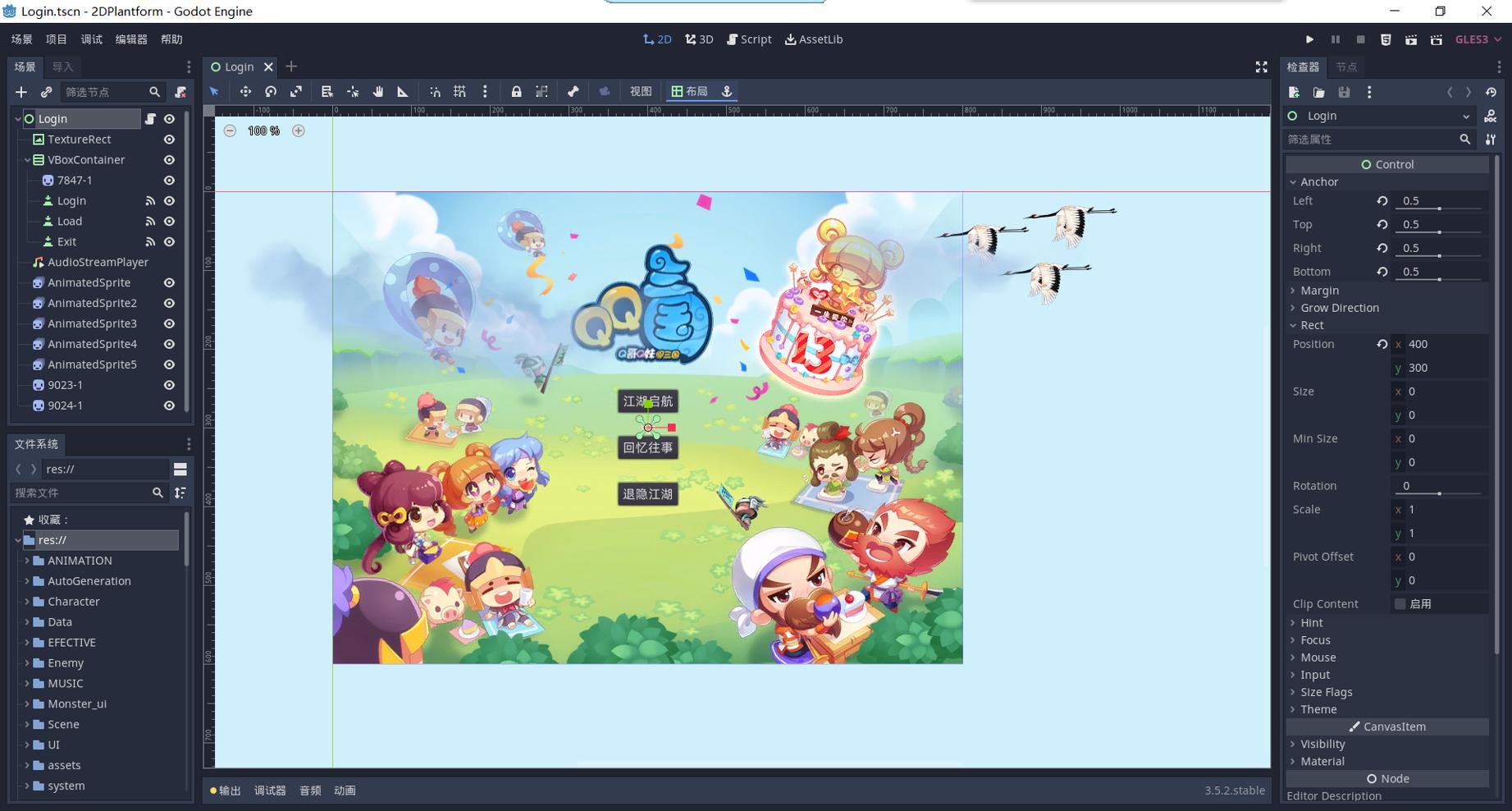
Task: Open the 布局 (Layout) button
Action: [689, 92]
